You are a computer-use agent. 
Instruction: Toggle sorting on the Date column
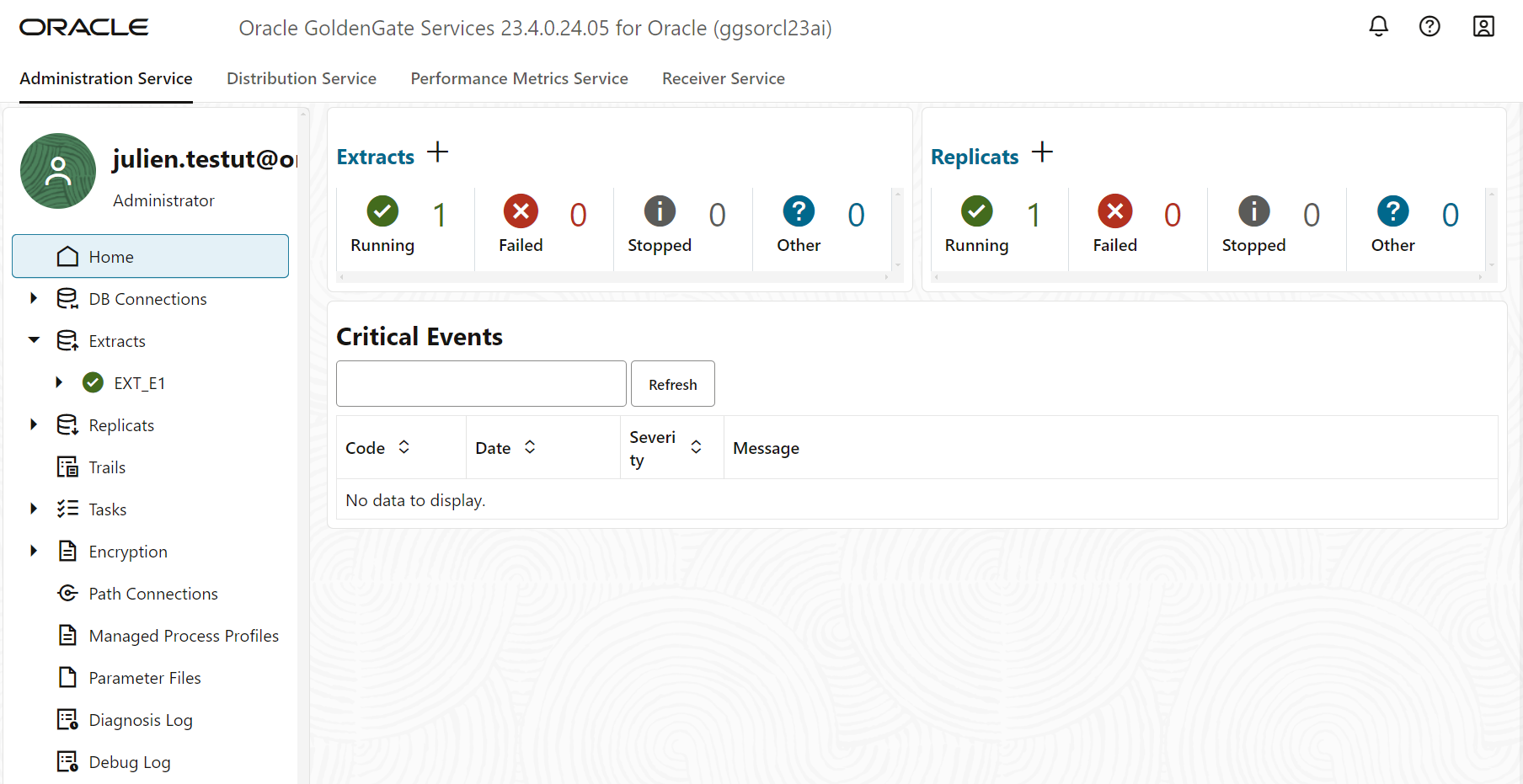(531, 447)
